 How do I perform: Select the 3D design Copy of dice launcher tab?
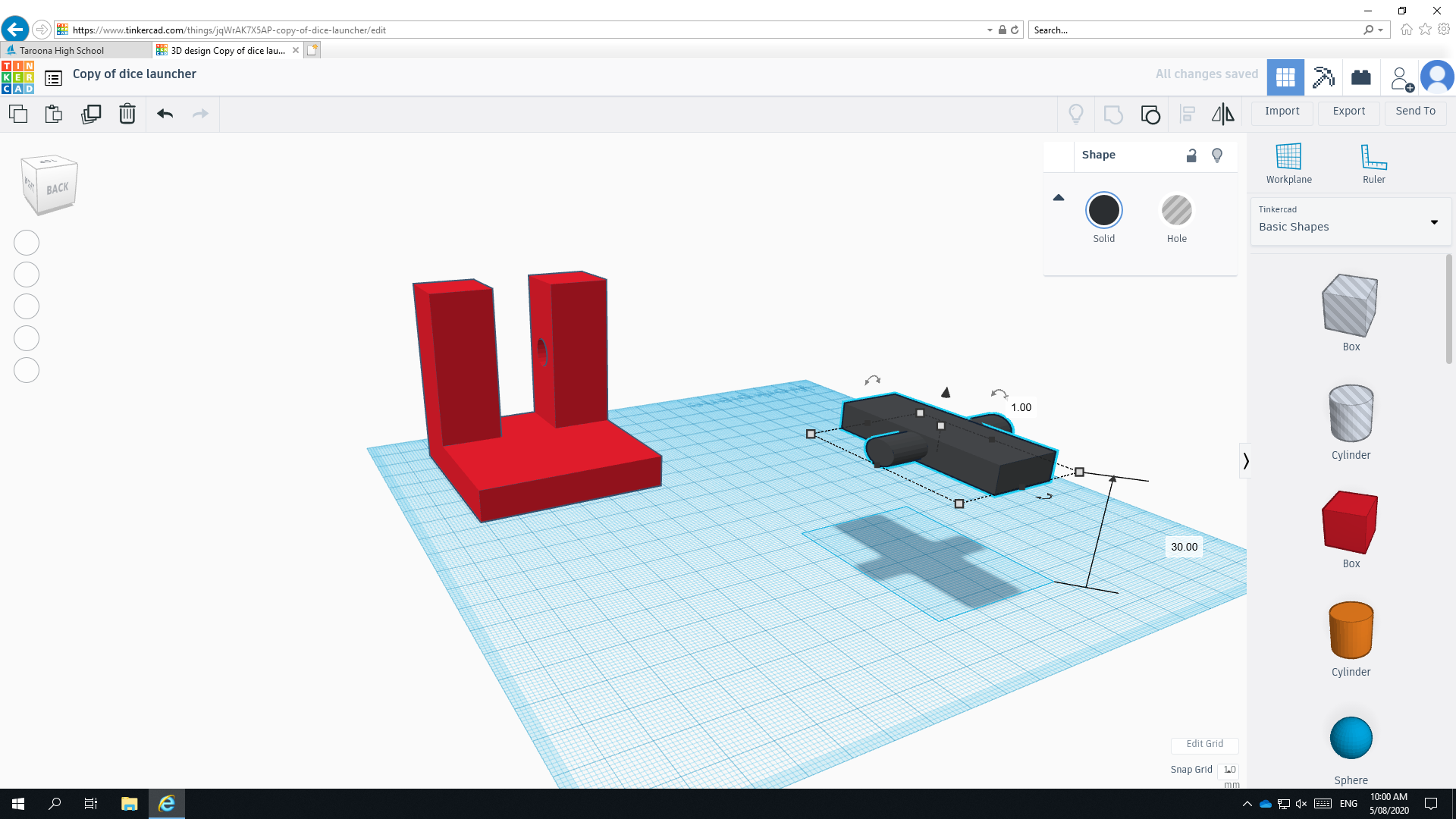point(227,51)
